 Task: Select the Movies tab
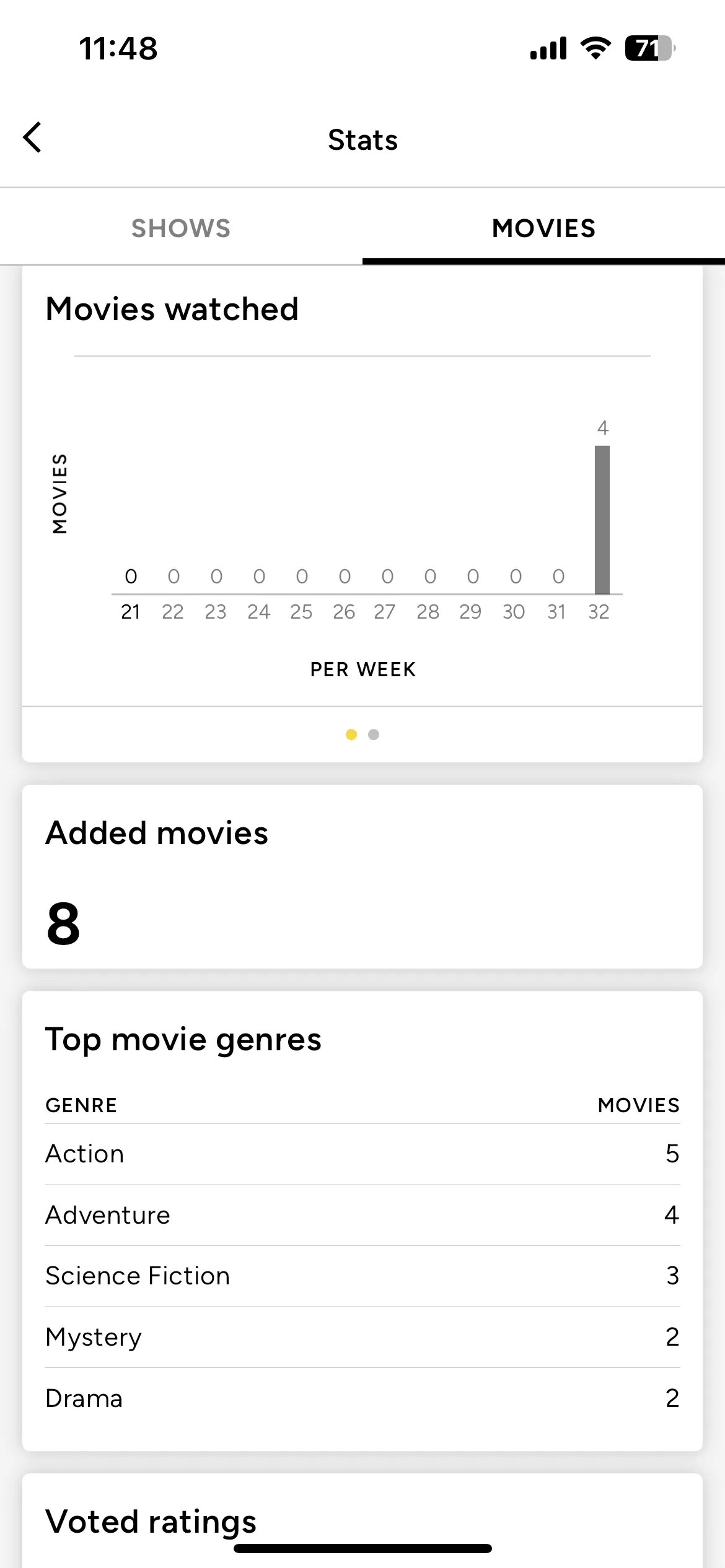543,228
